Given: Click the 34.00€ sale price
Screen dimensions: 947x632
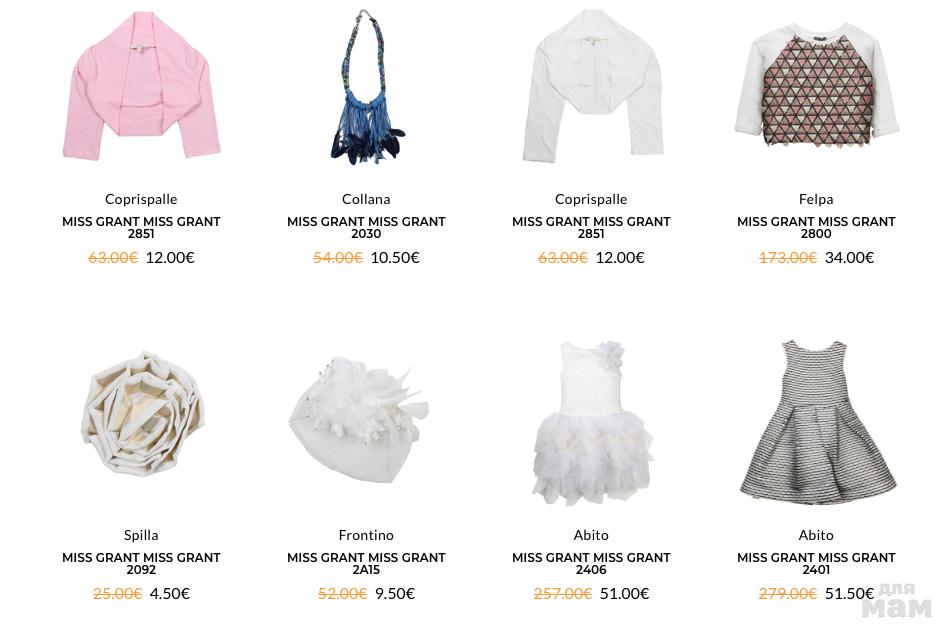Looking at the screenshot, I should click(850, 257).
